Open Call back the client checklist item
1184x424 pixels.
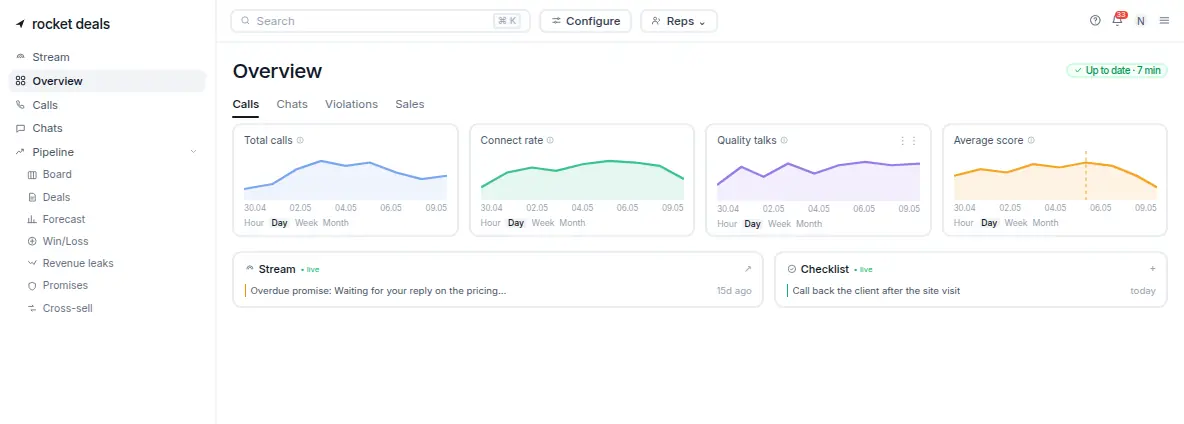(971, 290)
